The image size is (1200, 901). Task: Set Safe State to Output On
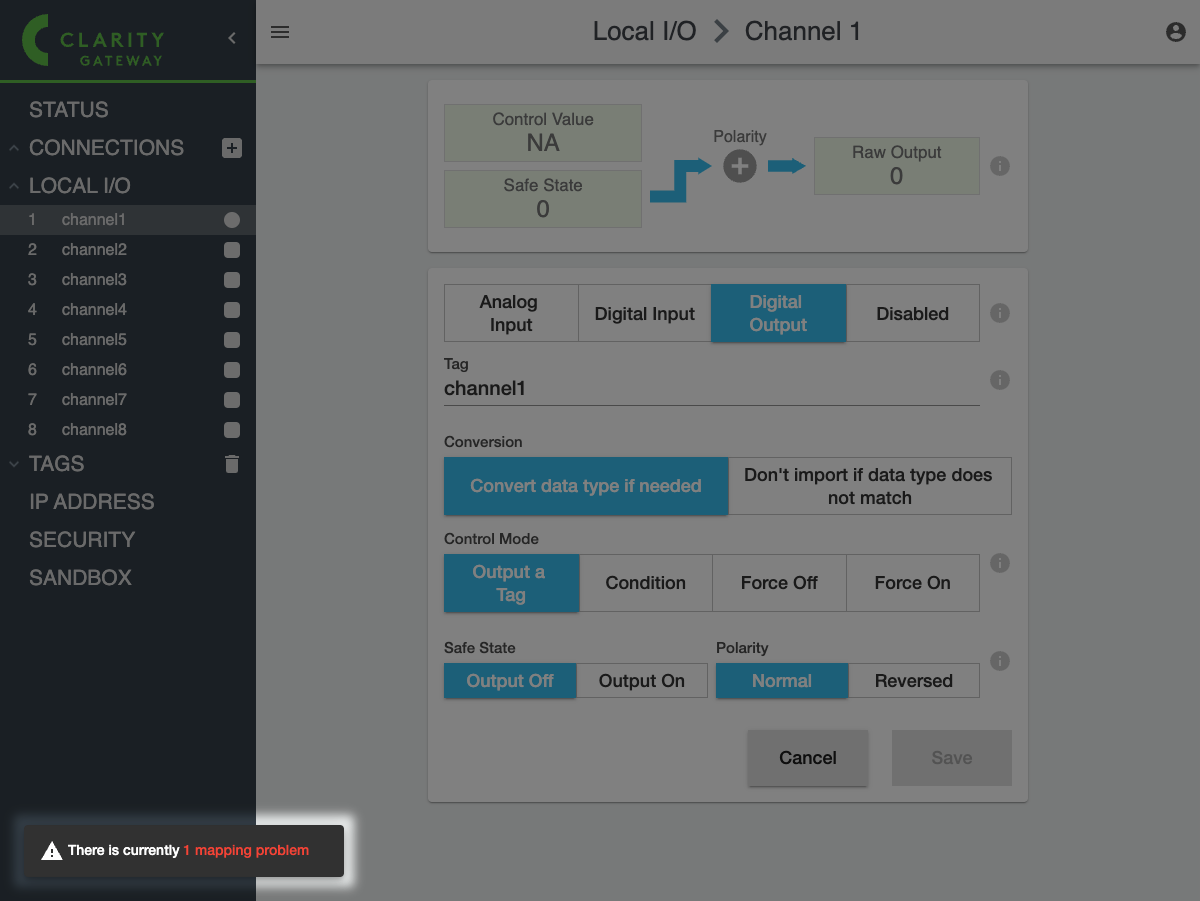(x=641, y=681)
